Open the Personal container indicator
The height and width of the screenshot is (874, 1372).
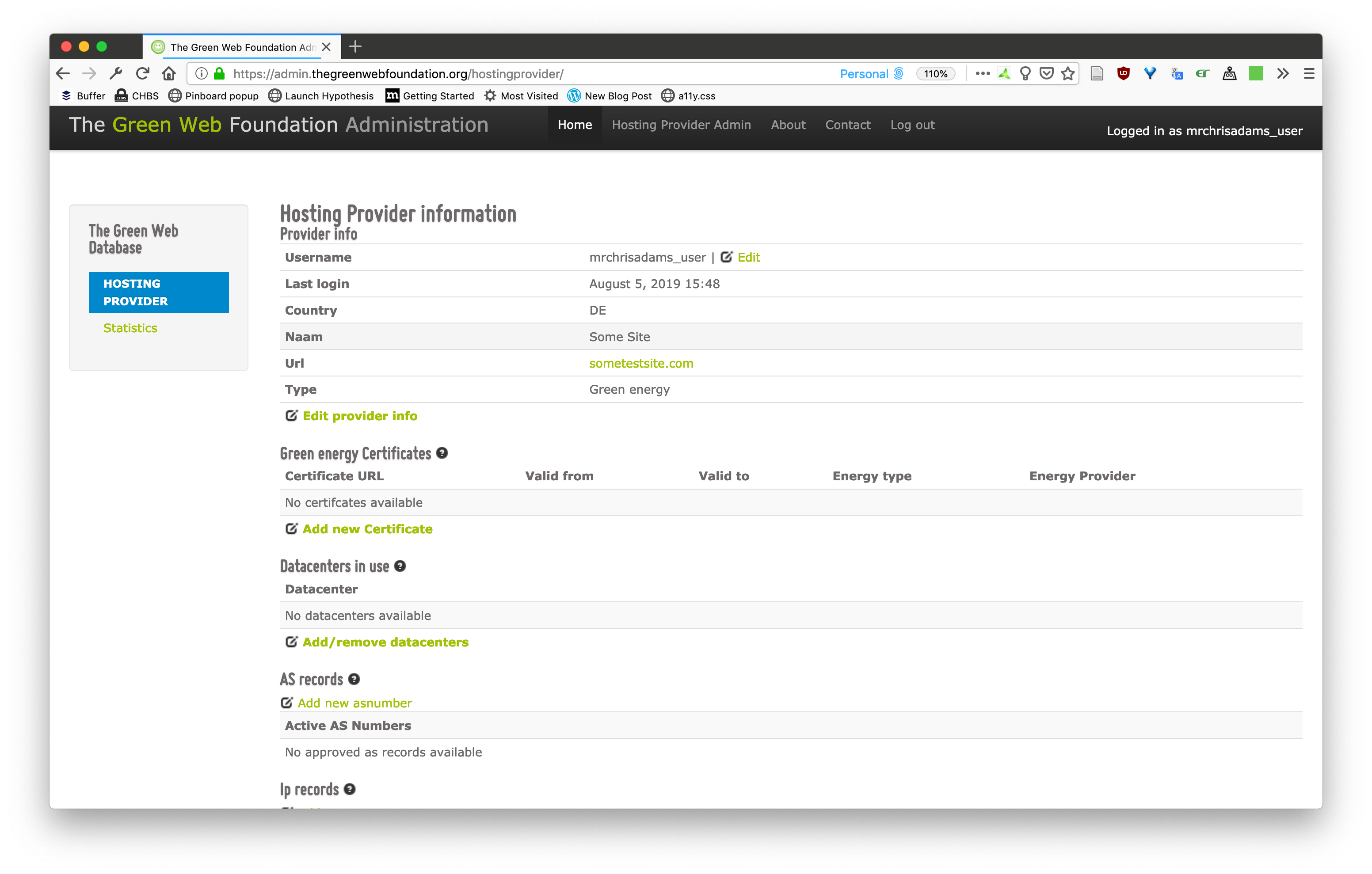(x=872, y=73)
